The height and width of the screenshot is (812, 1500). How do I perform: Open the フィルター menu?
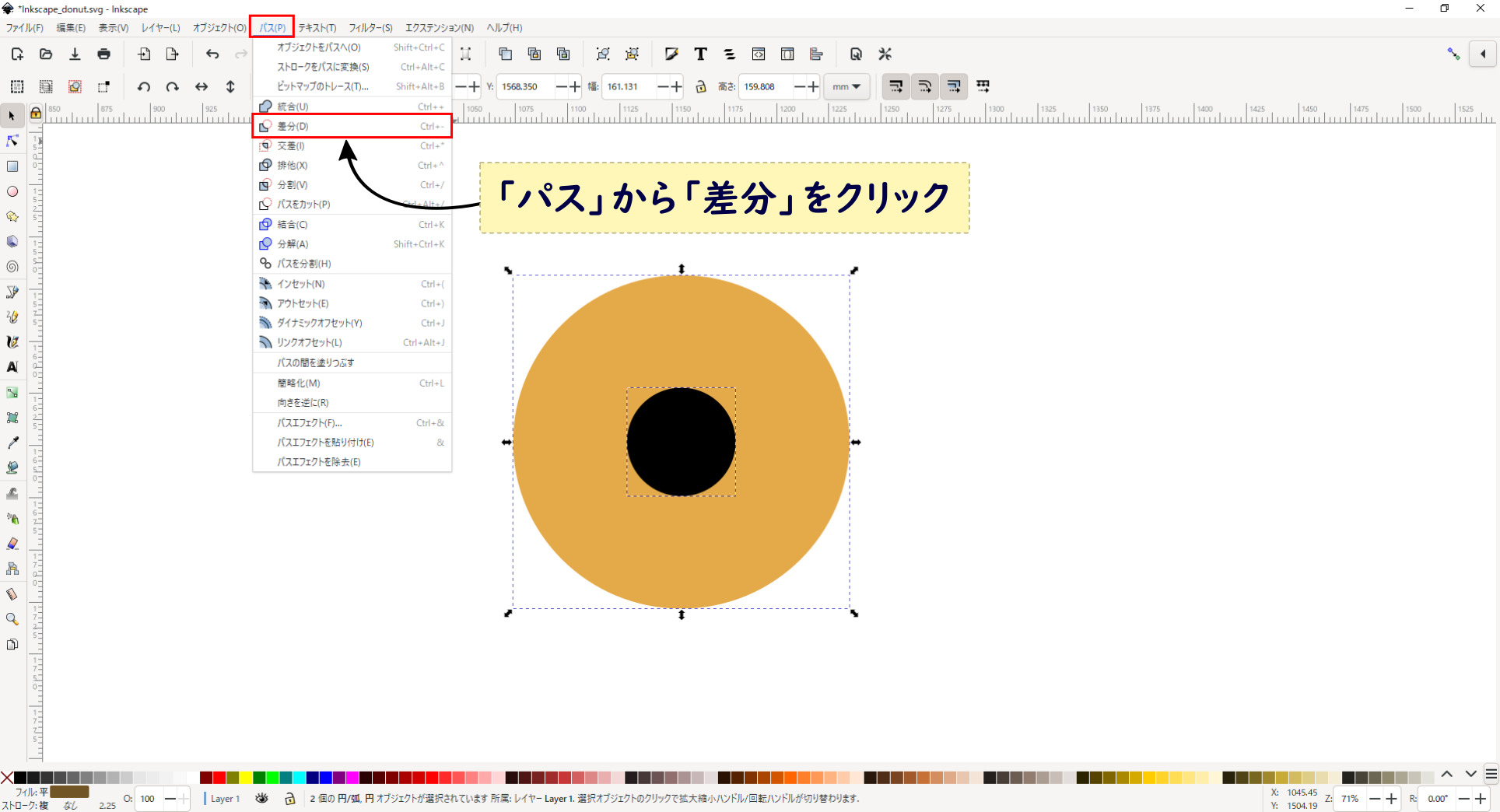tap(370, 28)
